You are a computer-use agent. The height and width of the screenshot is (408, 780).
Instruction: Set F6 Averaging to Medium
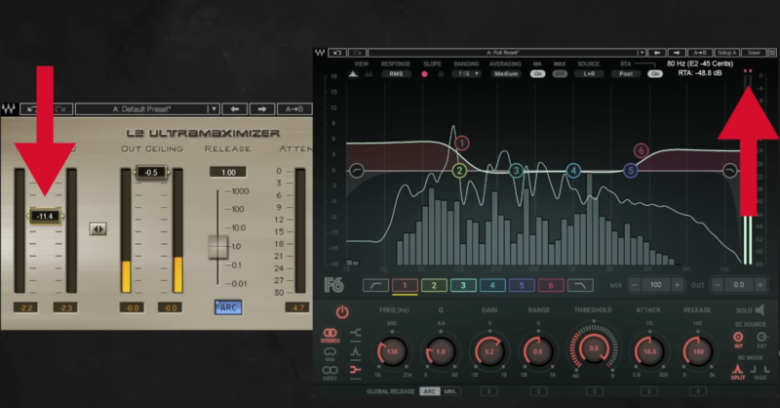coord(506,74)
